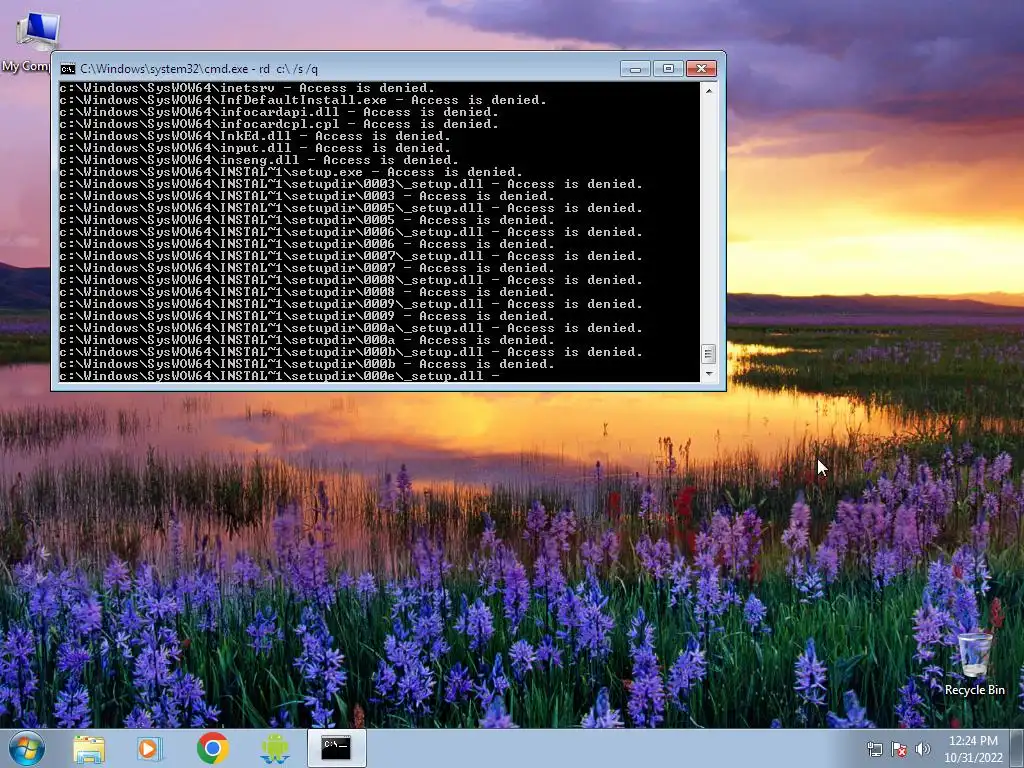Click the cmd window title bar icon
The image size is (1024, 768).
tap(67, 69)
